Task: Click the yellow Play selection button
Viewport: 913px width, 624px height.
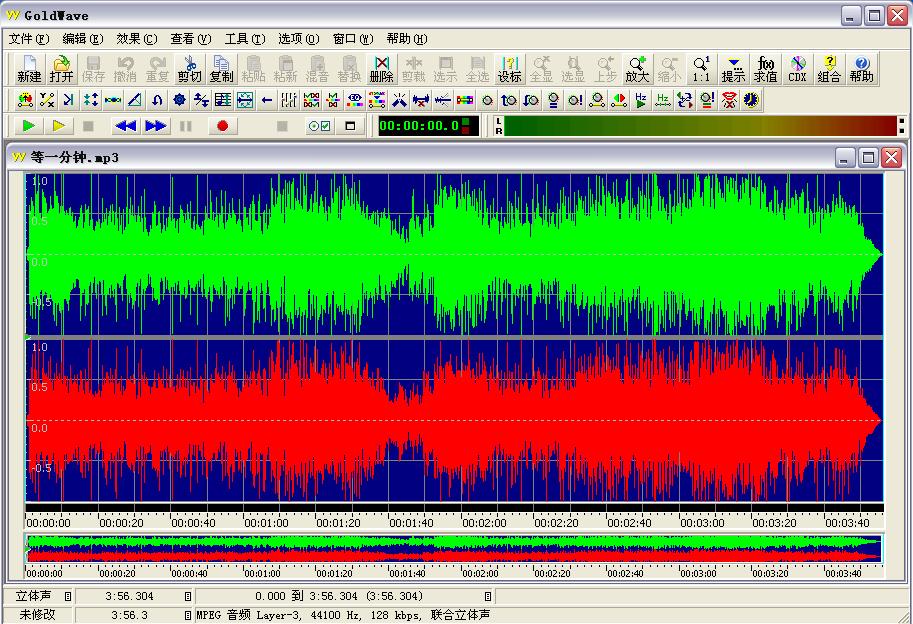Action: [59, 126]
